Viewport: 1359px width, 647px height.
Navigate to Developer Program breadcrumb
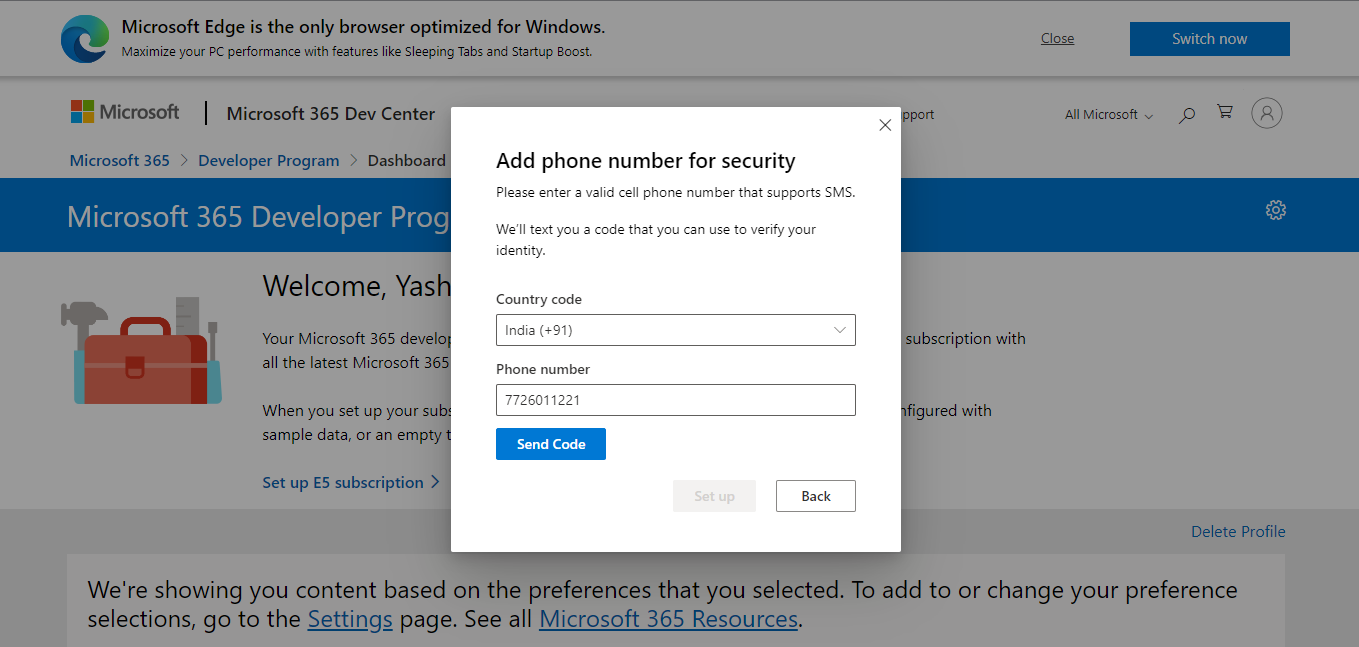(x=268, y=160)
